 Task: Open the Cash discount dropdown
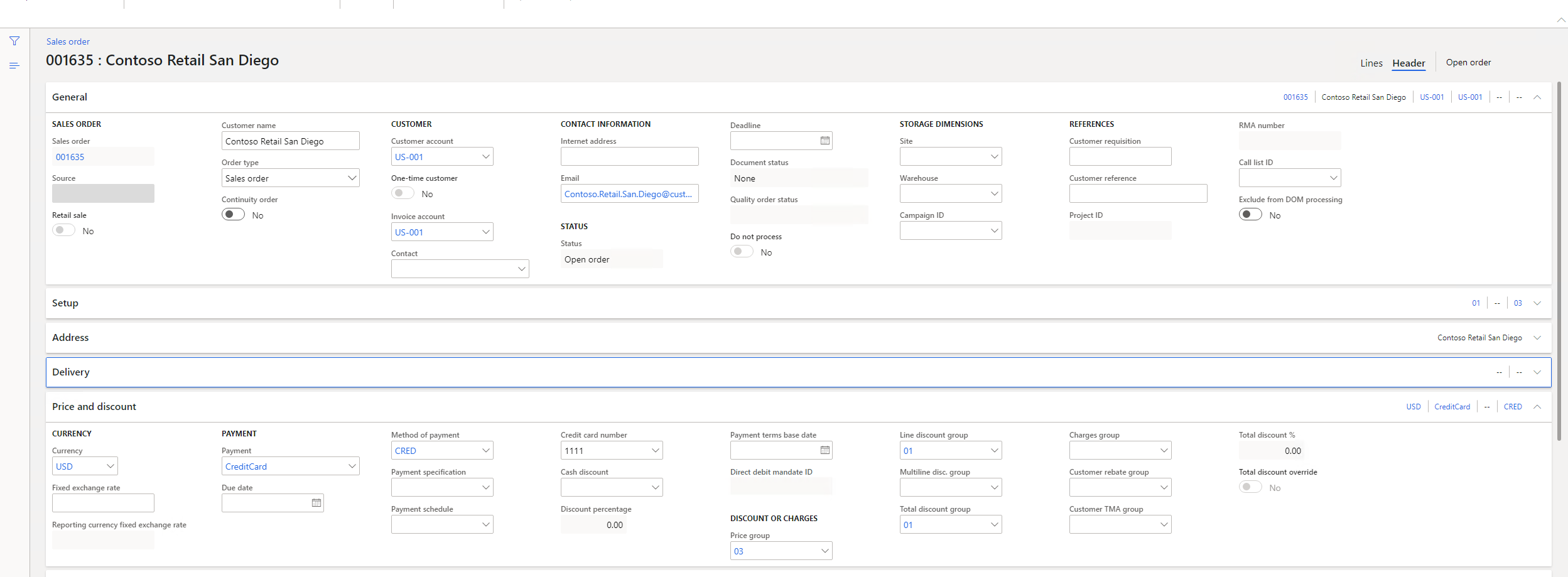click(x=655, y=488)
